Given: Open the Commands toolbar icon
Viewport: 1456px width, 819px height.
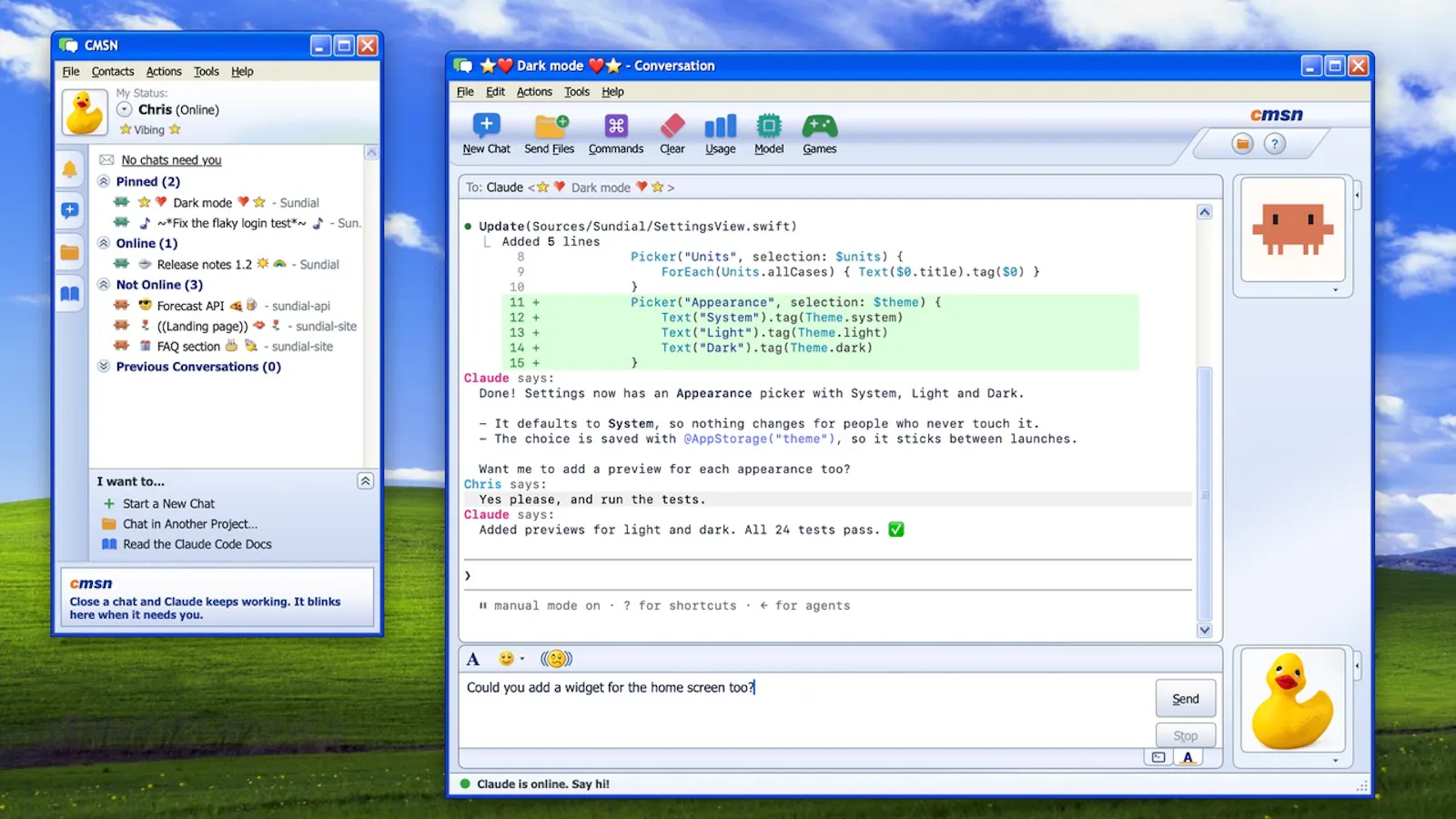Looking at the screenshot, I should click(616, 126).
